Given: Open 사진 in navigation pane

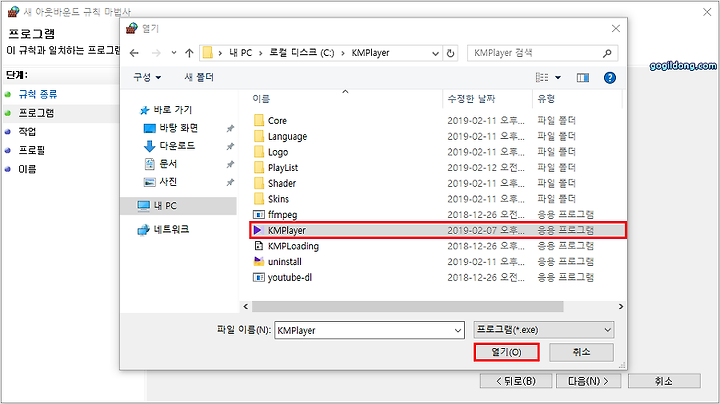Looking at the screenshot, I should click(168, 182).
